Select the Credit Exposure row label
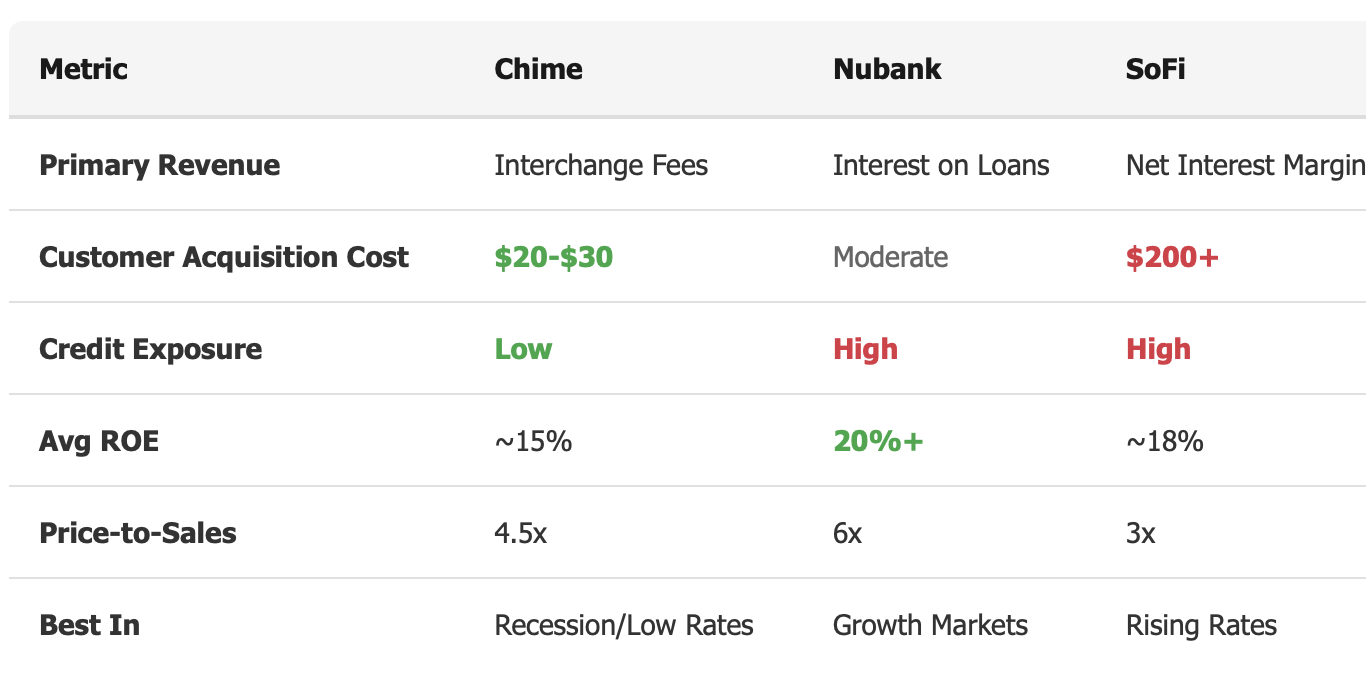 pyautogui.click(x=150, y=349)
